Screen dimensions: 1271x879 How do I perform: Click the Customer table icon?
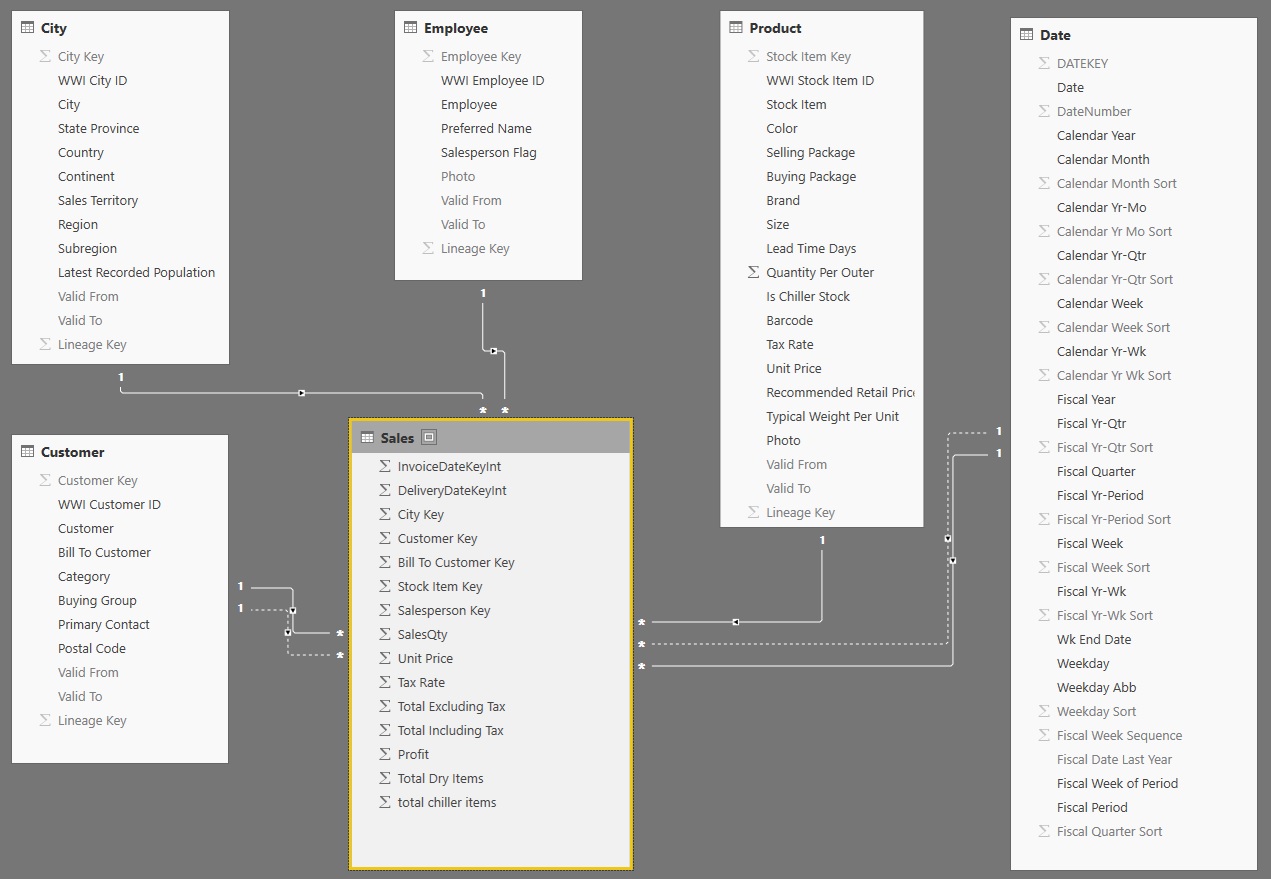pyautogui.click(x=27, y=452)
